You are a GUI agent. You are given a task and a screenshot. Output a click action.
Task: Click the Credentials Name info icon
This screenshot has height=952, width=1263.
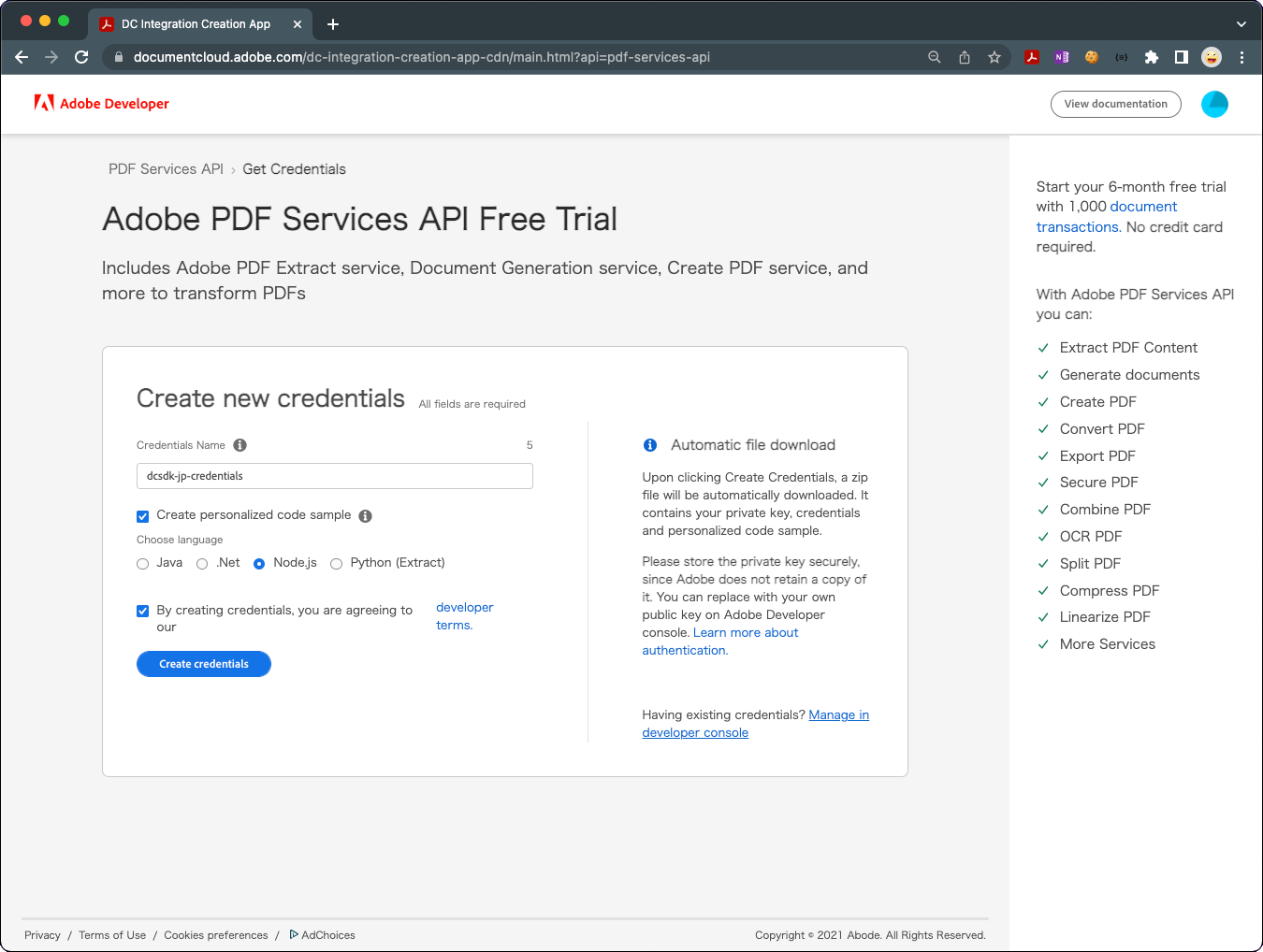(240, 445)
